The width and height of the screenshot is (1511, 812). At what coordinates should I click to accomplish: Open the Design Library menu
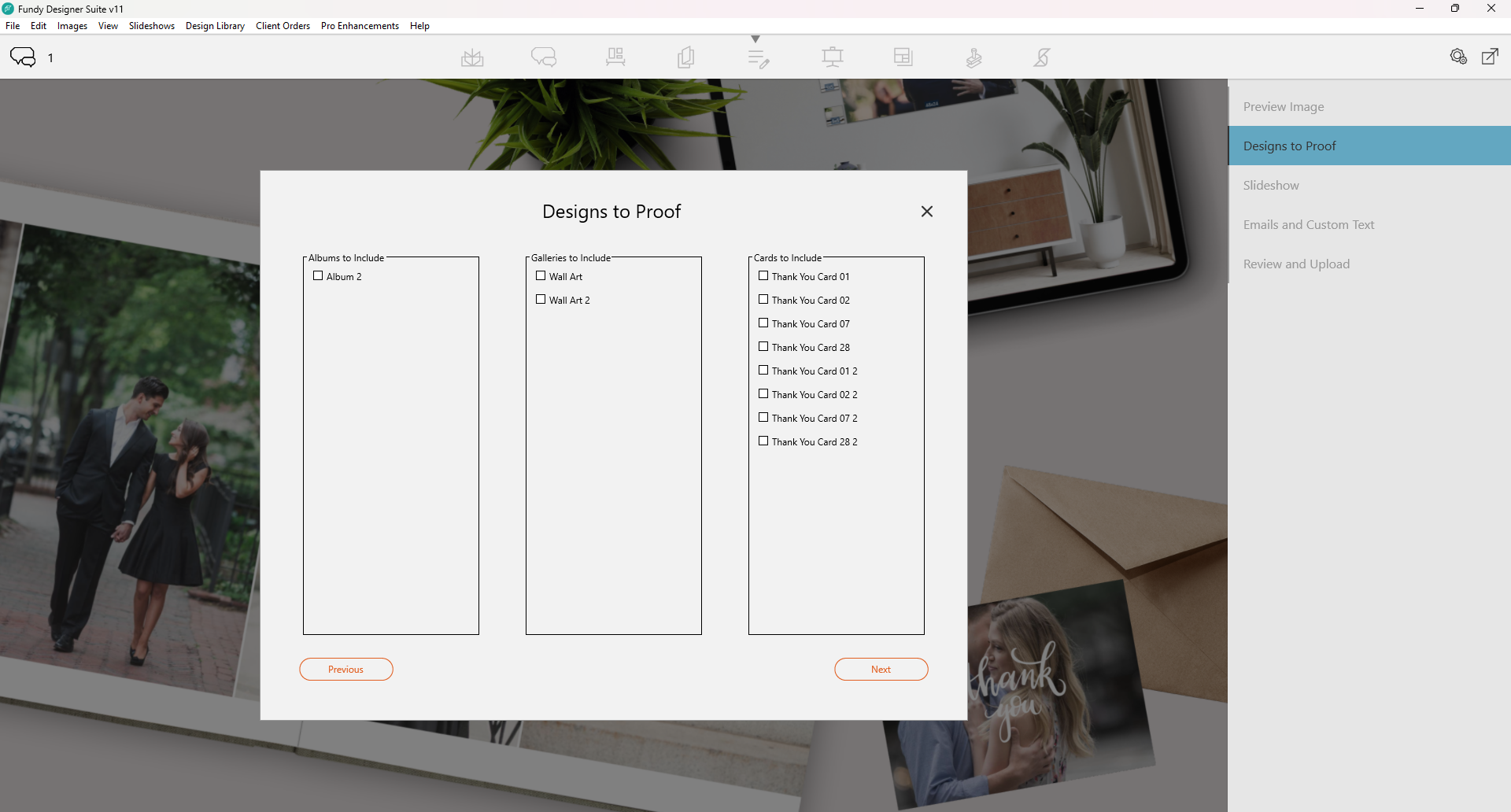point(216,26)
